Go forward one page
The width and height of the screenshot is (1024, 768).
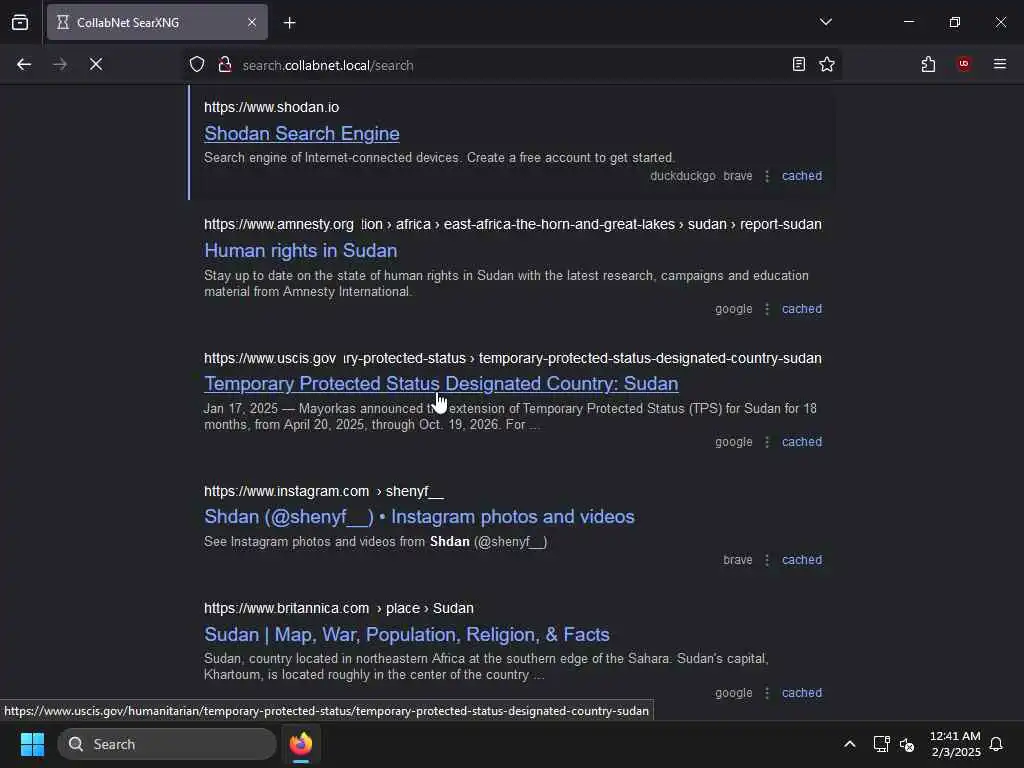pyautogui.click(x=60, y=64)
